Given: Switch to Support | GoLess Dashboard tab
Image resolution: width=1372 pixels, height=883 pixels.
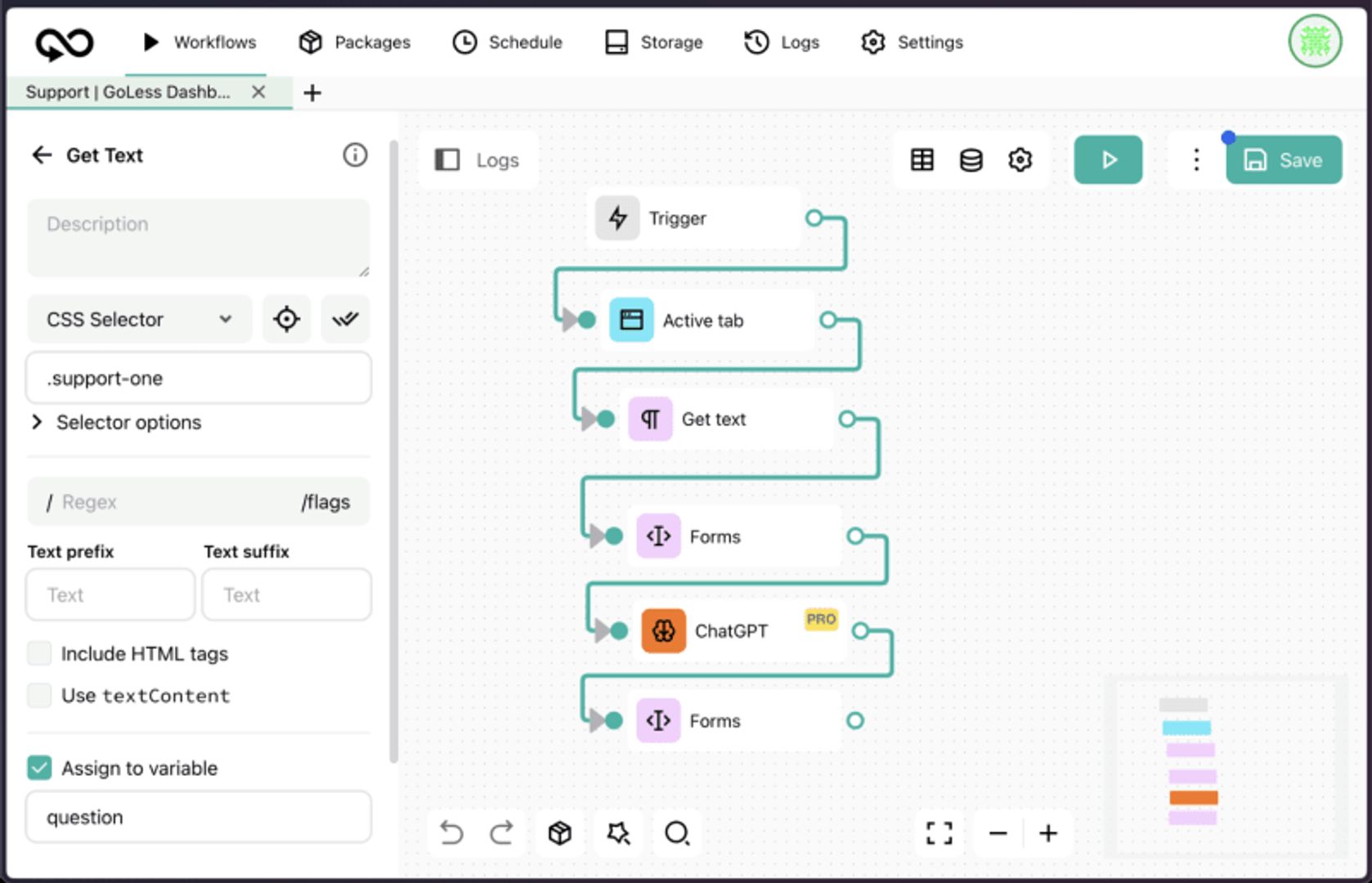Looking at the screenshot, I should 128,92.
